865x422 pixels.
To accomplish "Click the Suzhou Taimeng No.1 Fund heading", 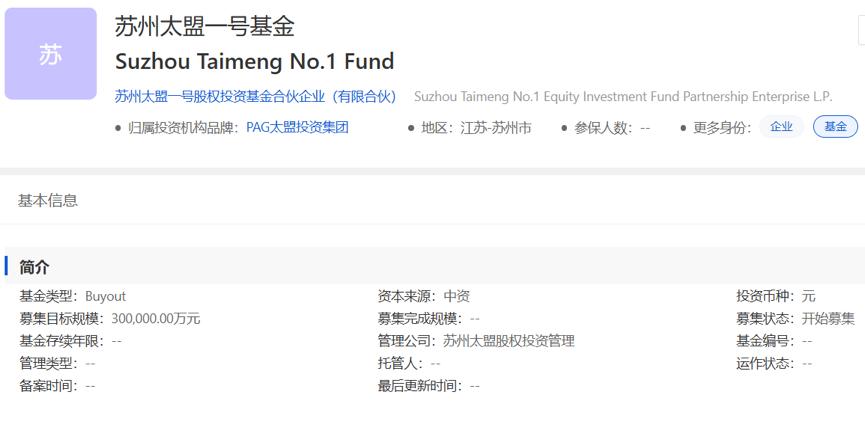I will click(x=255, y=61).
